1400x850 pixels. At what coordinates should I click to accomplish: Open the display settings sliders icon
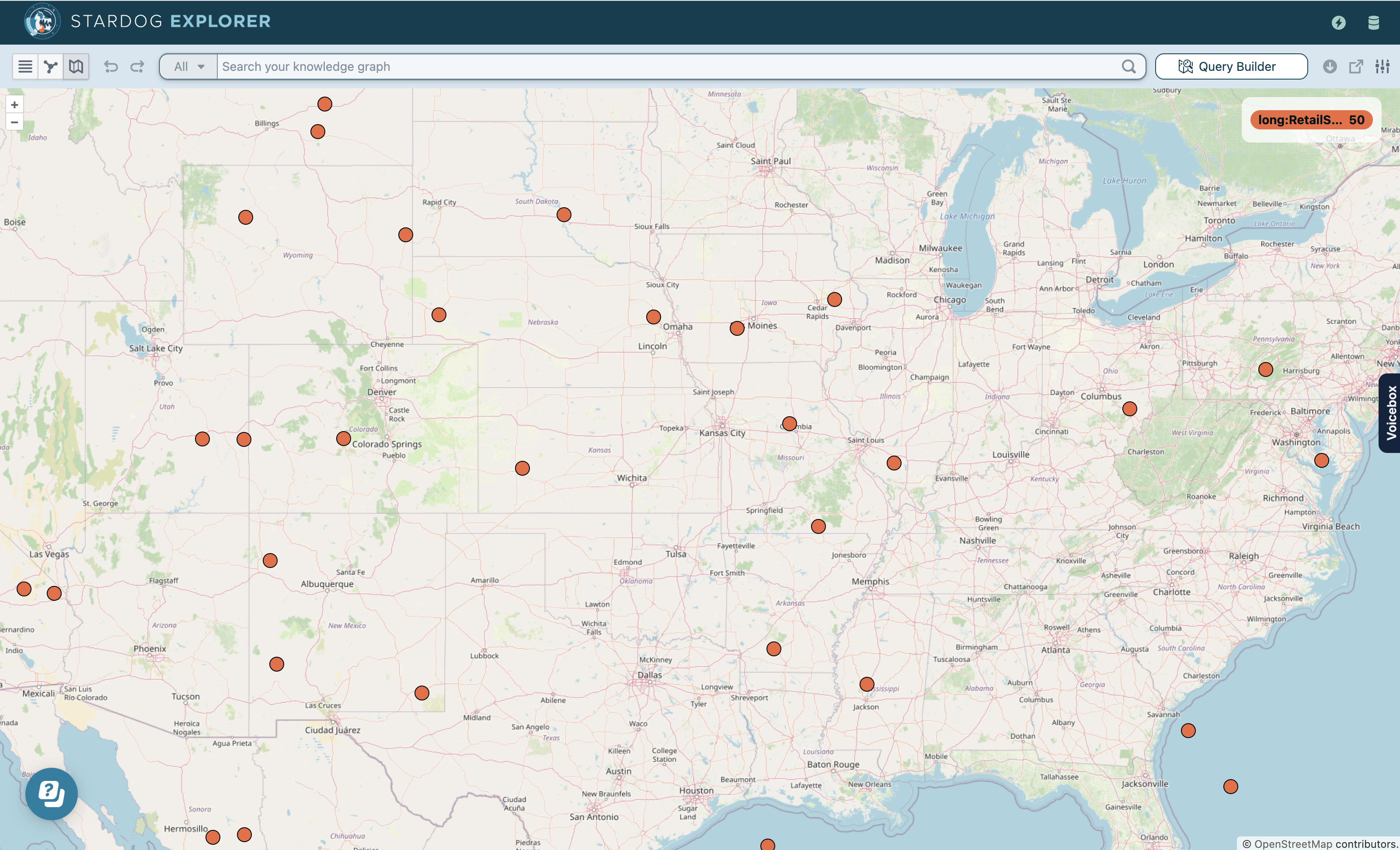[1382, 66]
